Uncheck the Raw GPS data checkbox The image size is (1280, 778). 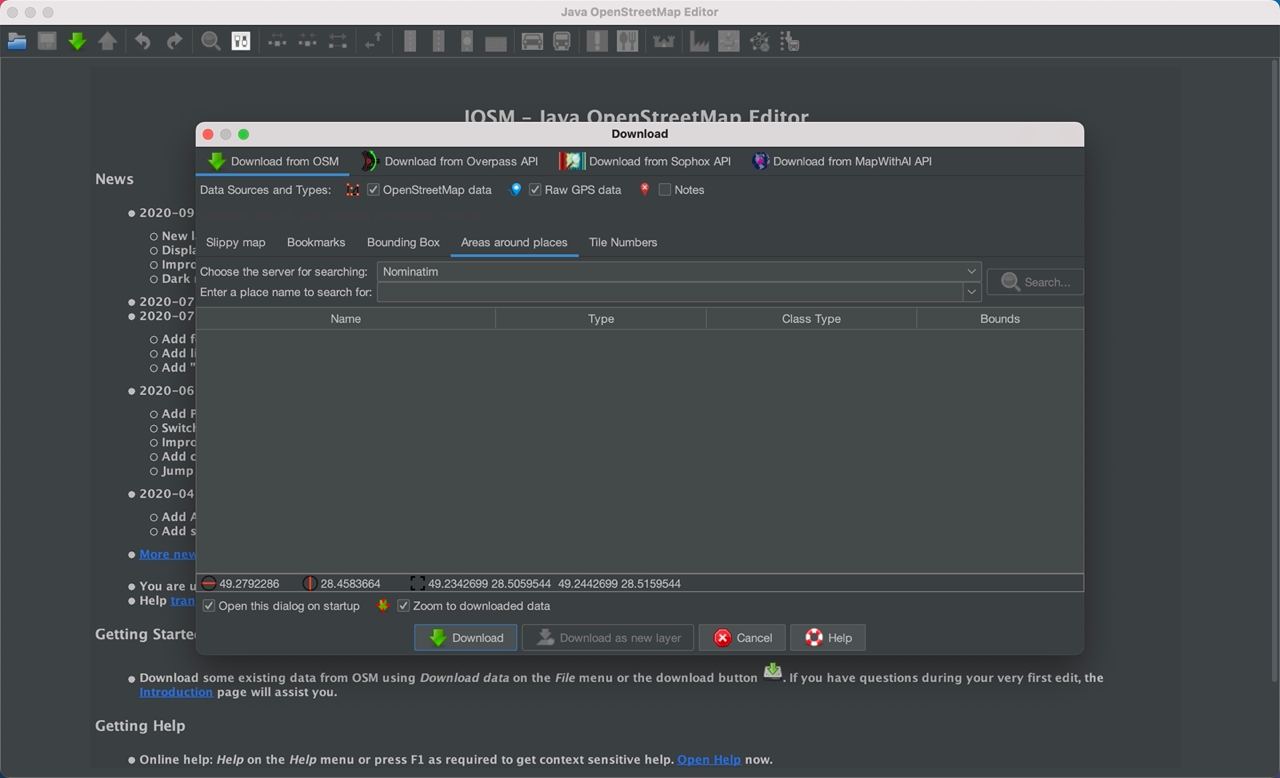pyautogui.click(x=535, y=189)
